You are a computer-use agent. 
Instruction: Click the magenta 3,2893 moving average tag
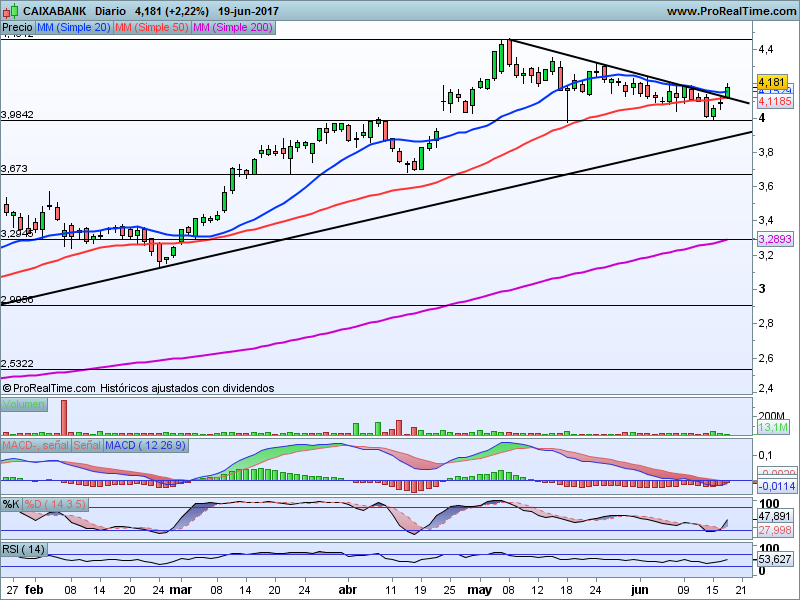pyautogui.click(x=774, y=240)
